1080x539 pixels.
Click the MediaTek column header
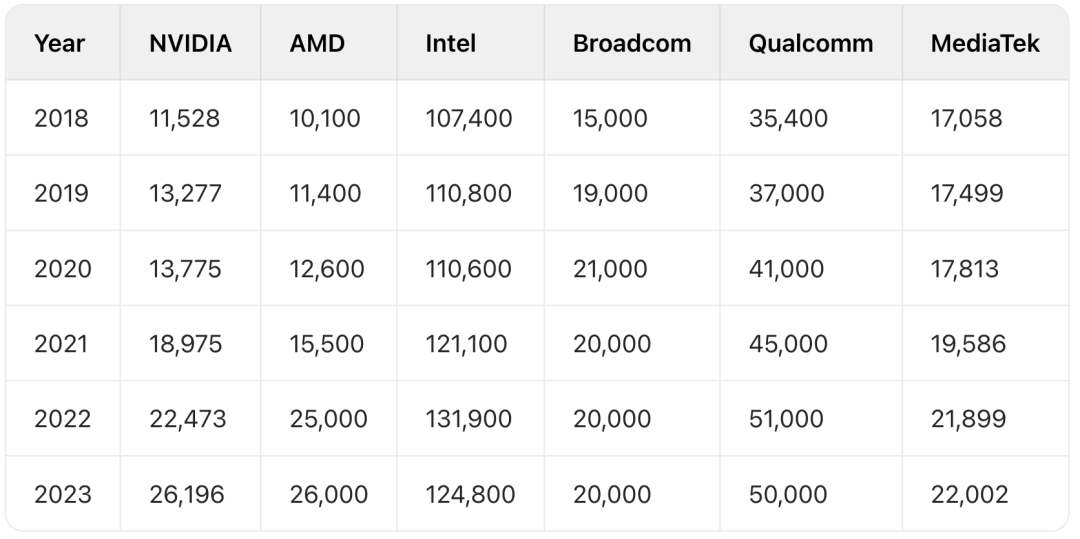(x=985, y=43)
